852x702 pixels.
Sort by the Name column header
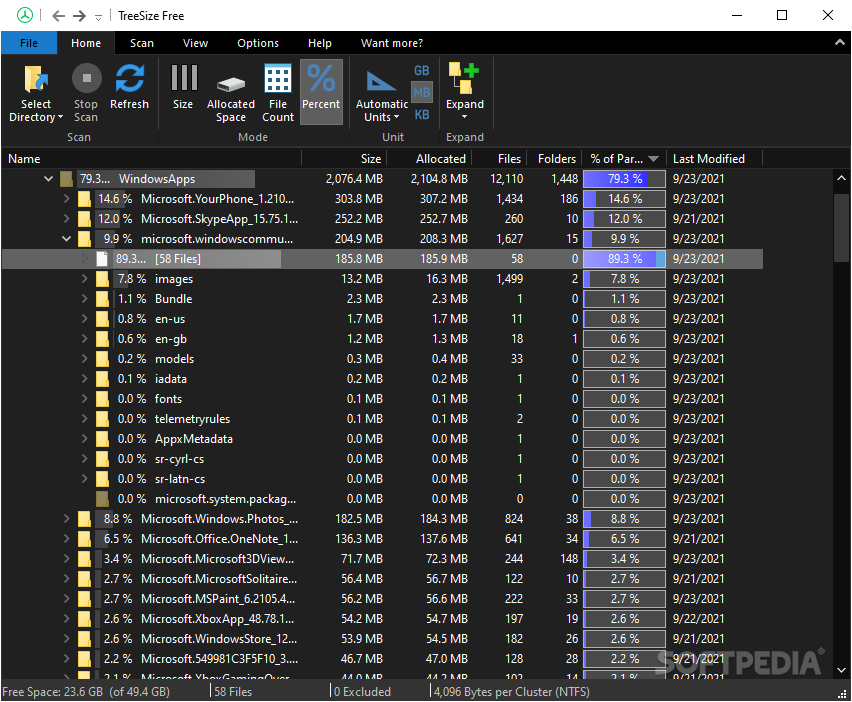coord(152,159)
